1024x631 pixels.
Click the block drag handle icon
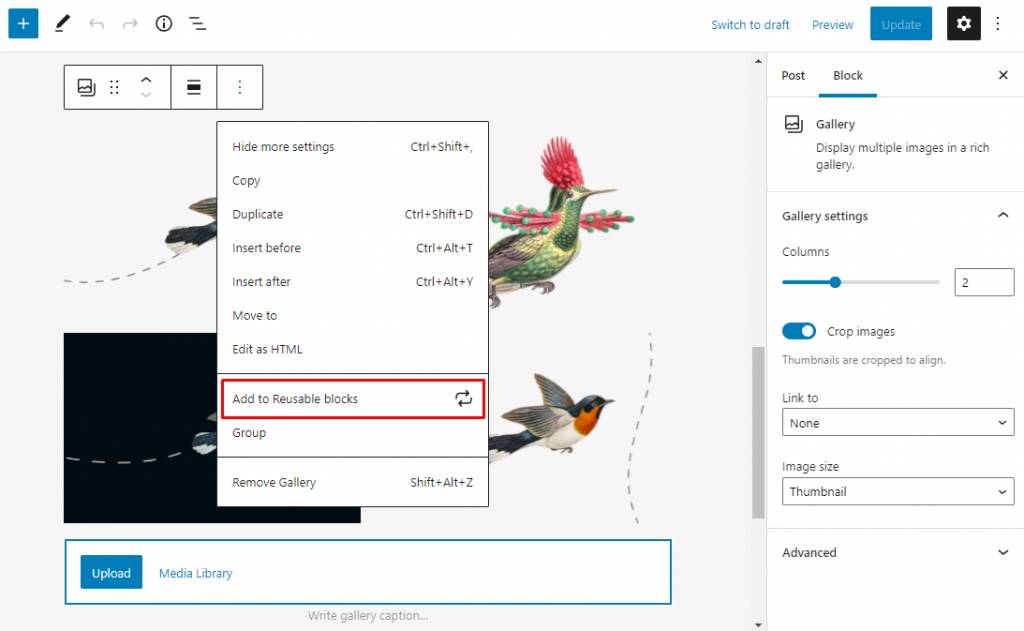[114, 87]
